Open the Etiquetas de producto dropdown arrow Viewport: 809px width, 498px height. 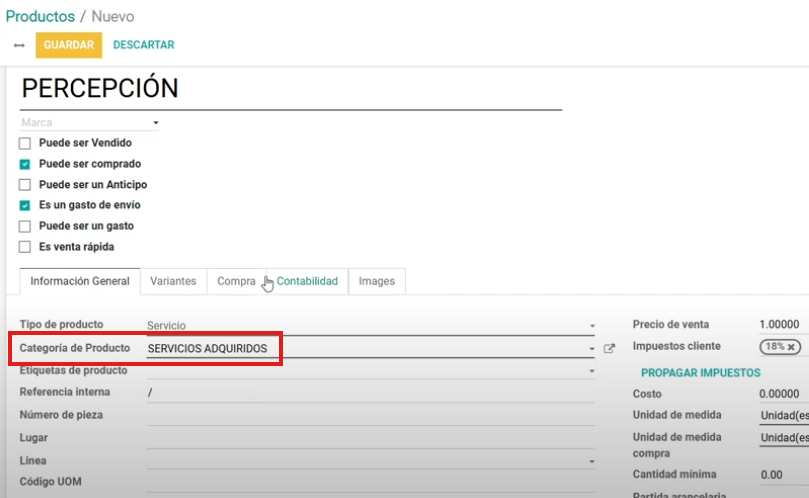(591, 371)
